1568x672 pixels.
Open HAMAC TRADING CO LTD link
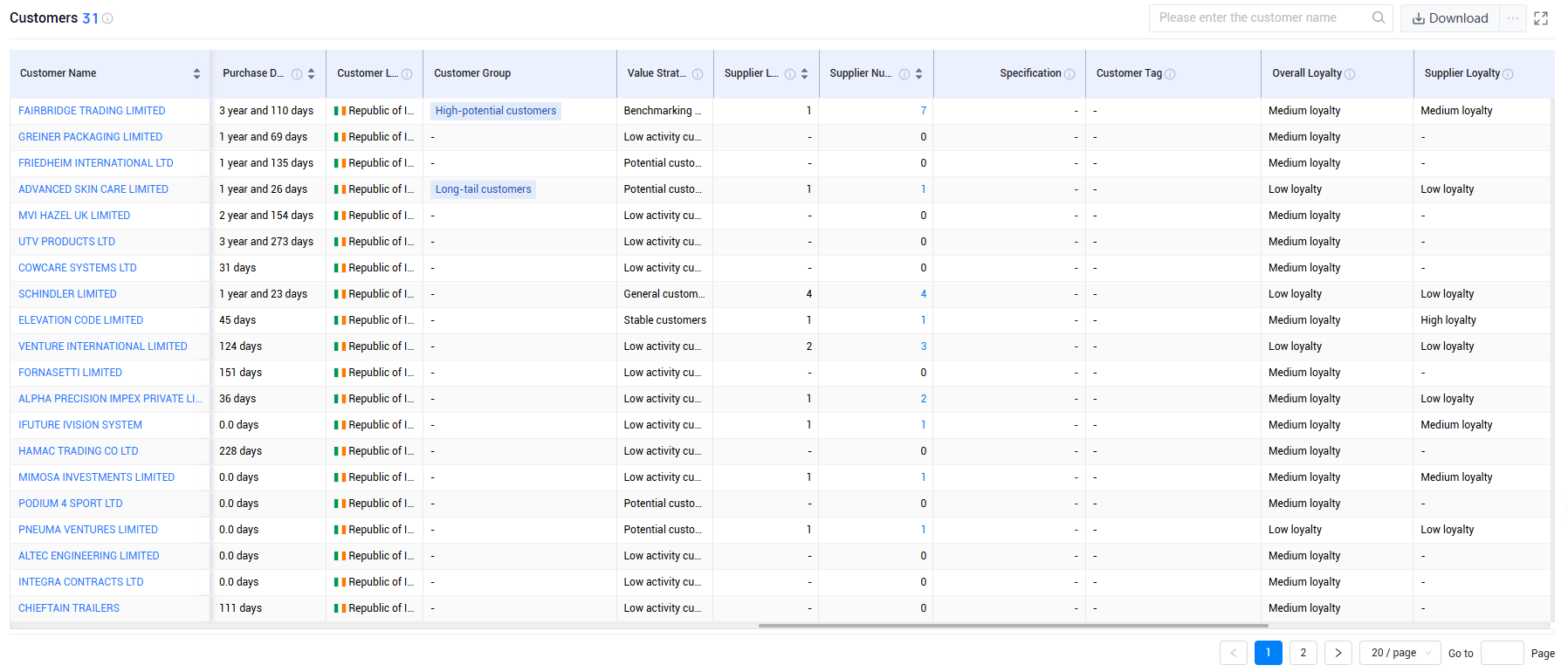79,451
